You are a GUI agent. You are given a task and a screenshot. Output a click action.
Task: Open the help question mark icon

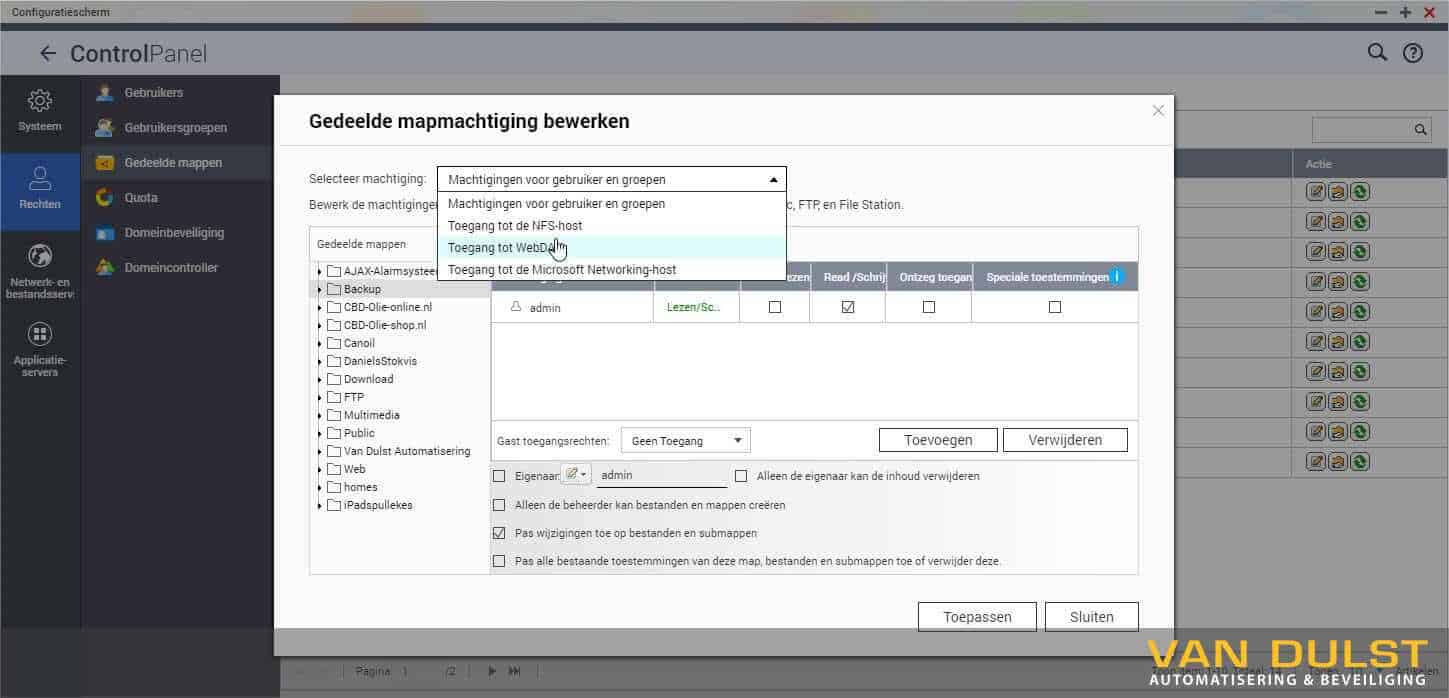(1412, 54)
